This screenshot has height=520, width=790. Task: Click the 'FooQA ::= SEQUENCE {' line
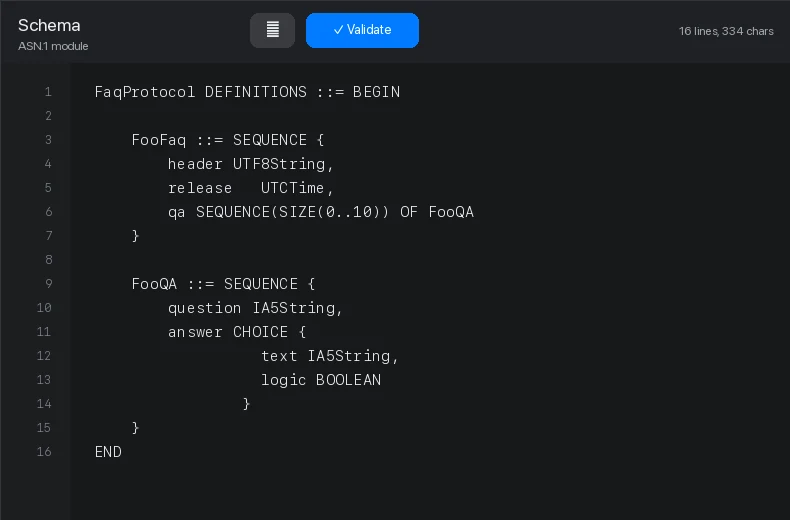223,284
